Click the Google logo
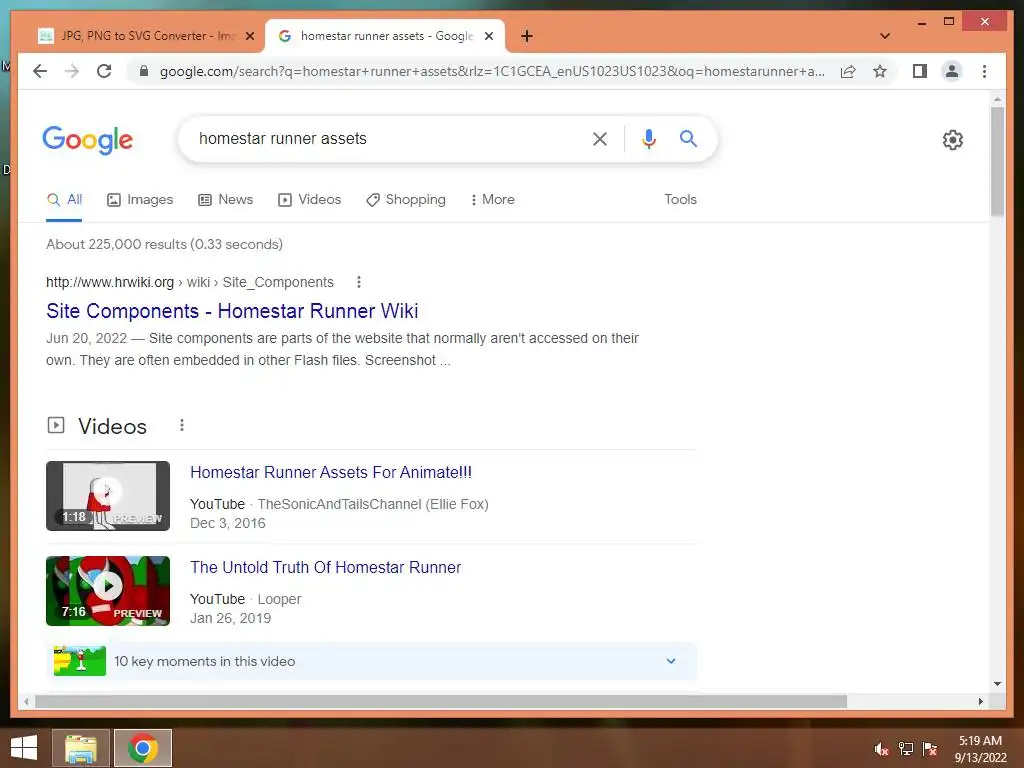This screenshot has height=768, width=1024. (x=88, y=140)
